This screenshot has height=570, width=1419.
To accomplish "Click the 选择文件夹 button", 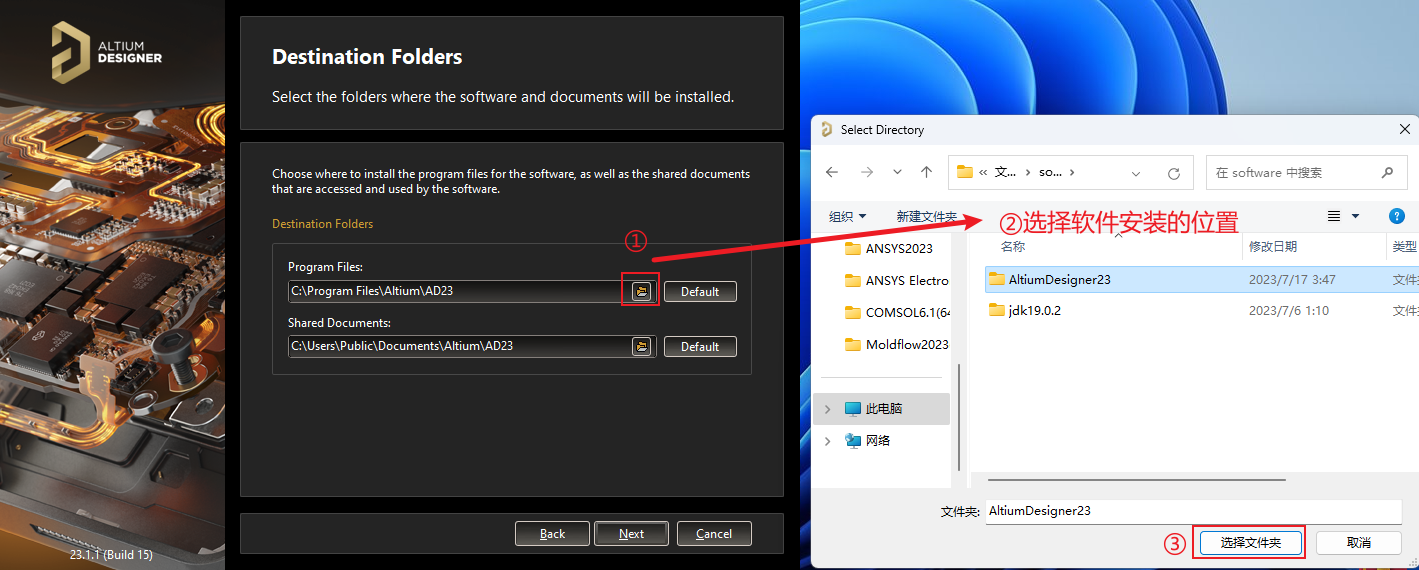I will pyautogui.click(x=1250, y=542).
